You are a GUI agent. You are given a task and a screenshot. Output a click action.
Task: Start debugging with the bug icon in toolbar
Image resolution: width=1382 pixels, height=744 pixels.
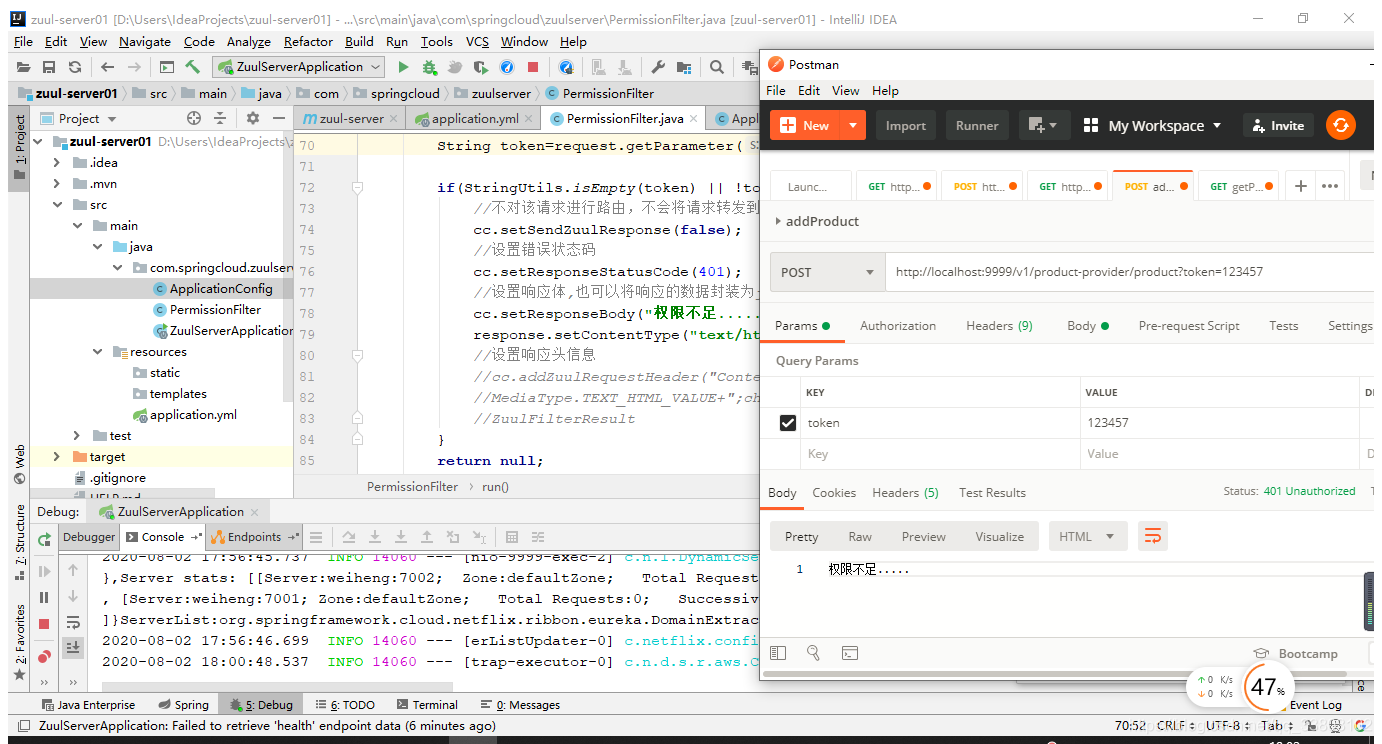429,67
